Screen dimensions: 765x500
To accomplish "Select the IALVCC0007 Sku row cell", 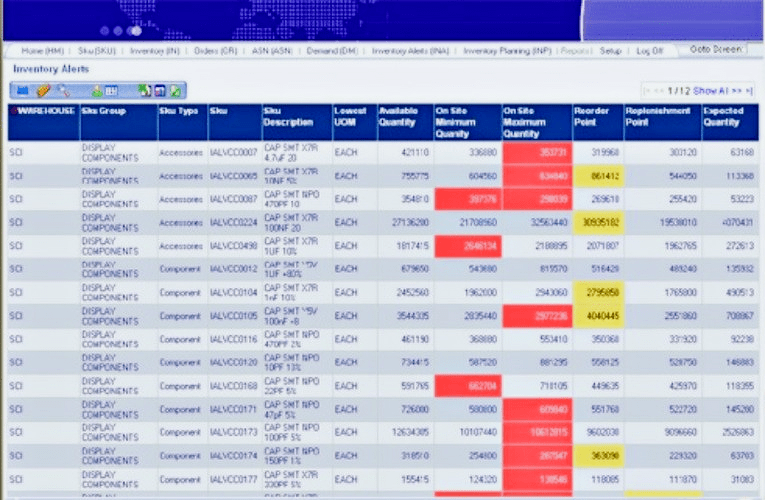I will click(233, 152).
